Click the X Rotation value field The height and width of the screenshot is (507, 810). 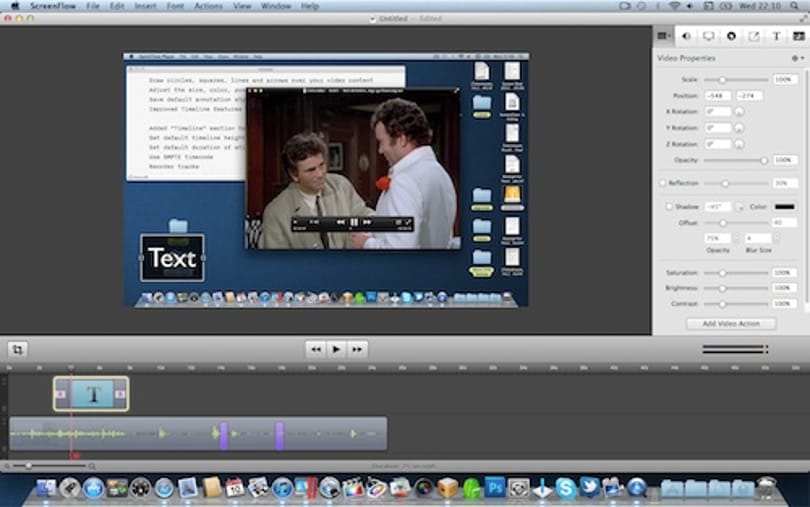718,112
